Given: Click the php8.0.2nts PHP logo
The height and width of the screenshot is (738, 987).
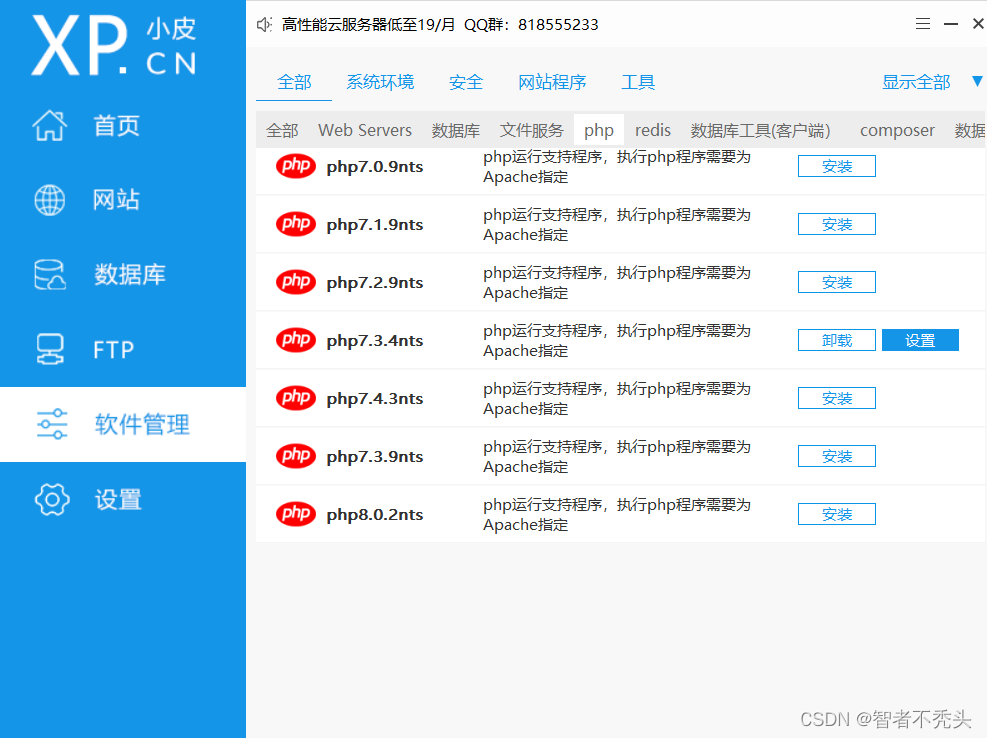Looking at the screenshot, I should 296,514.
